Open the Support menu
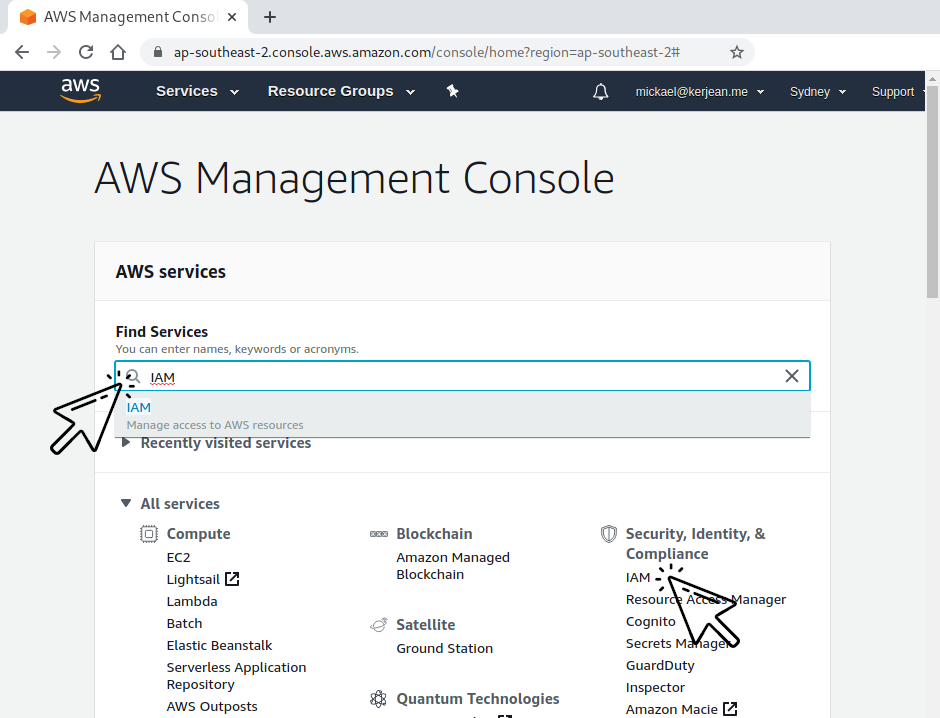This screenshot has width=940, height=718. point(898,92)
